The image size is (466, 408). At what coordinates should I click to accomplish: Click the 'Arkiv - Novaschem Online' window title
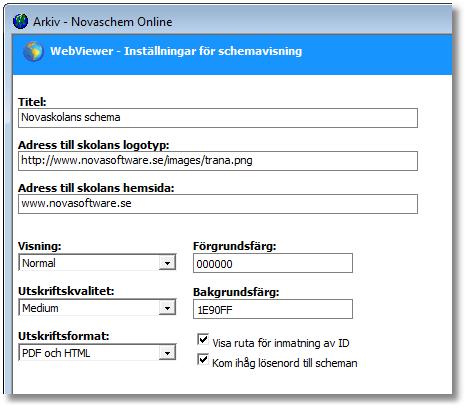point(103,22)
